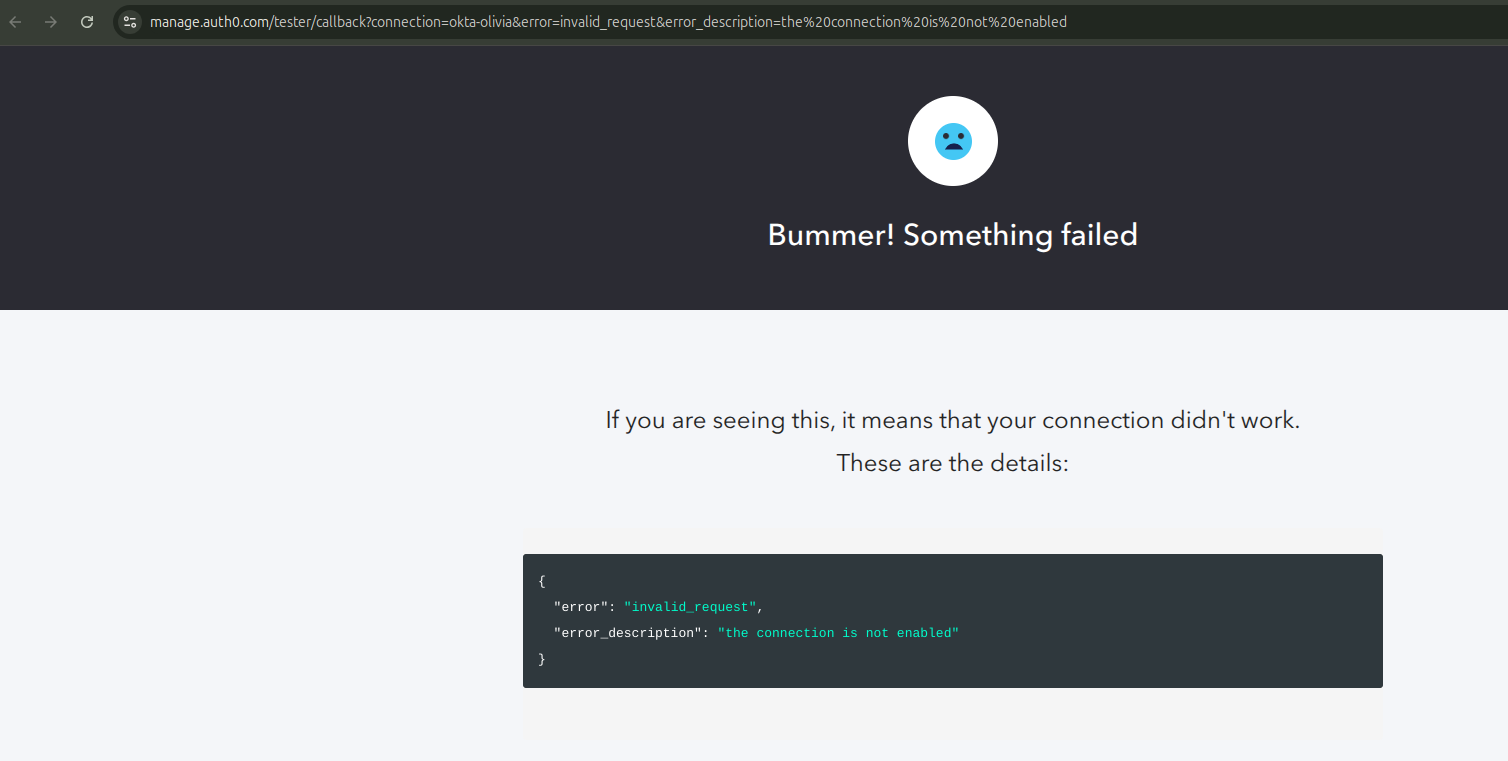Reload the Auth0 callback page
The height and width of the screenshot is (761, 1508).
tap(87, 21)
